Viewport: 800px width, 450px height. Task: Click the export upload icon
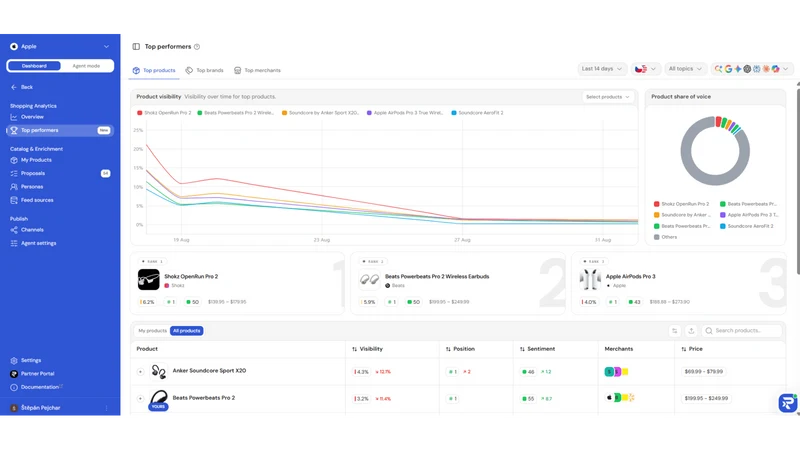click(691, 331)
